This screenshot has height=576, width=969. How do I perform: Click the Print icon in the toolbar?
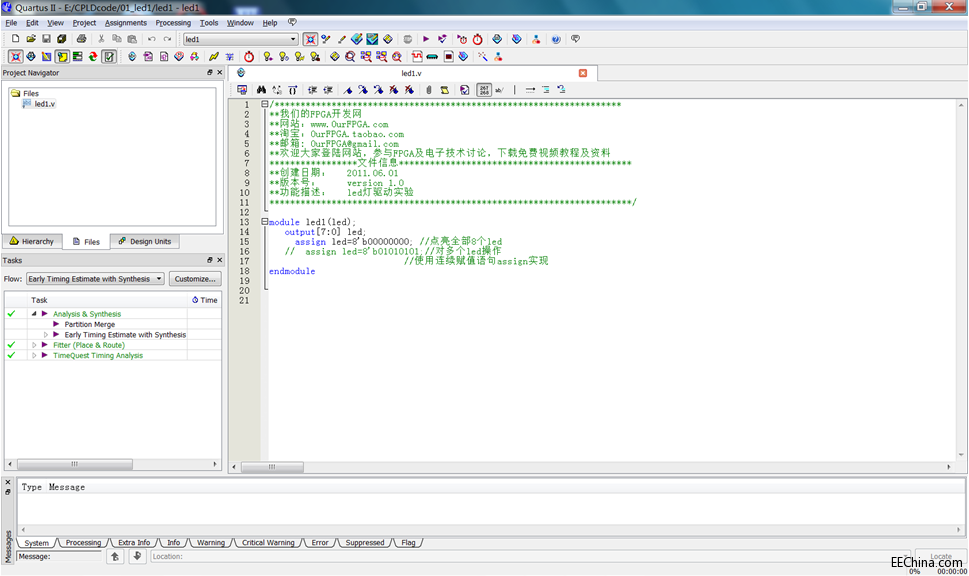[x=81, y=39]
